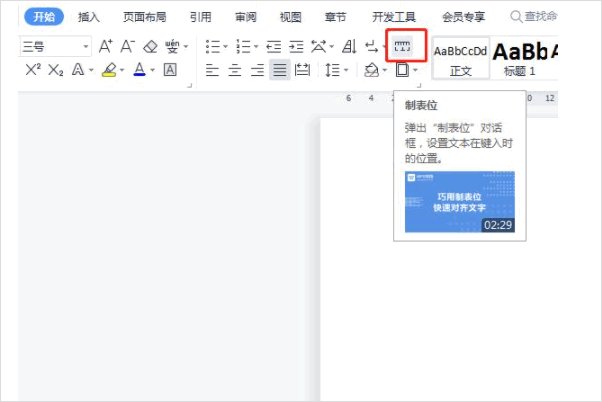Viewport: 602px width, 402px height.
Task: Increase font size with A+ icon
Action: click(x=106, y=46)
